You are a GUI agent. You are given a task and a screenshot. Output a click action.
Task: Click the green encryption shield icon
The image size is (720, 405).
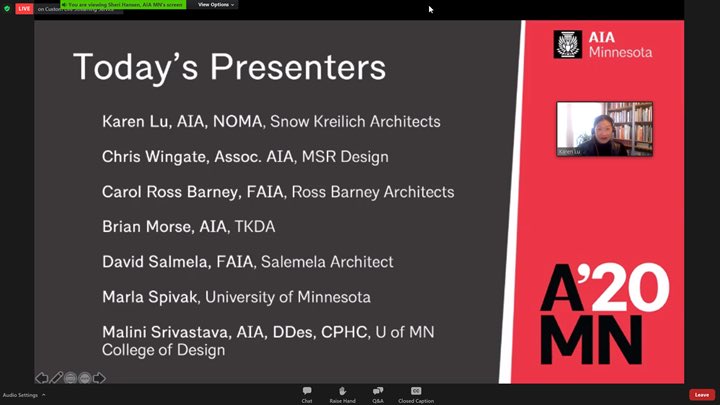tap(7, 8)
